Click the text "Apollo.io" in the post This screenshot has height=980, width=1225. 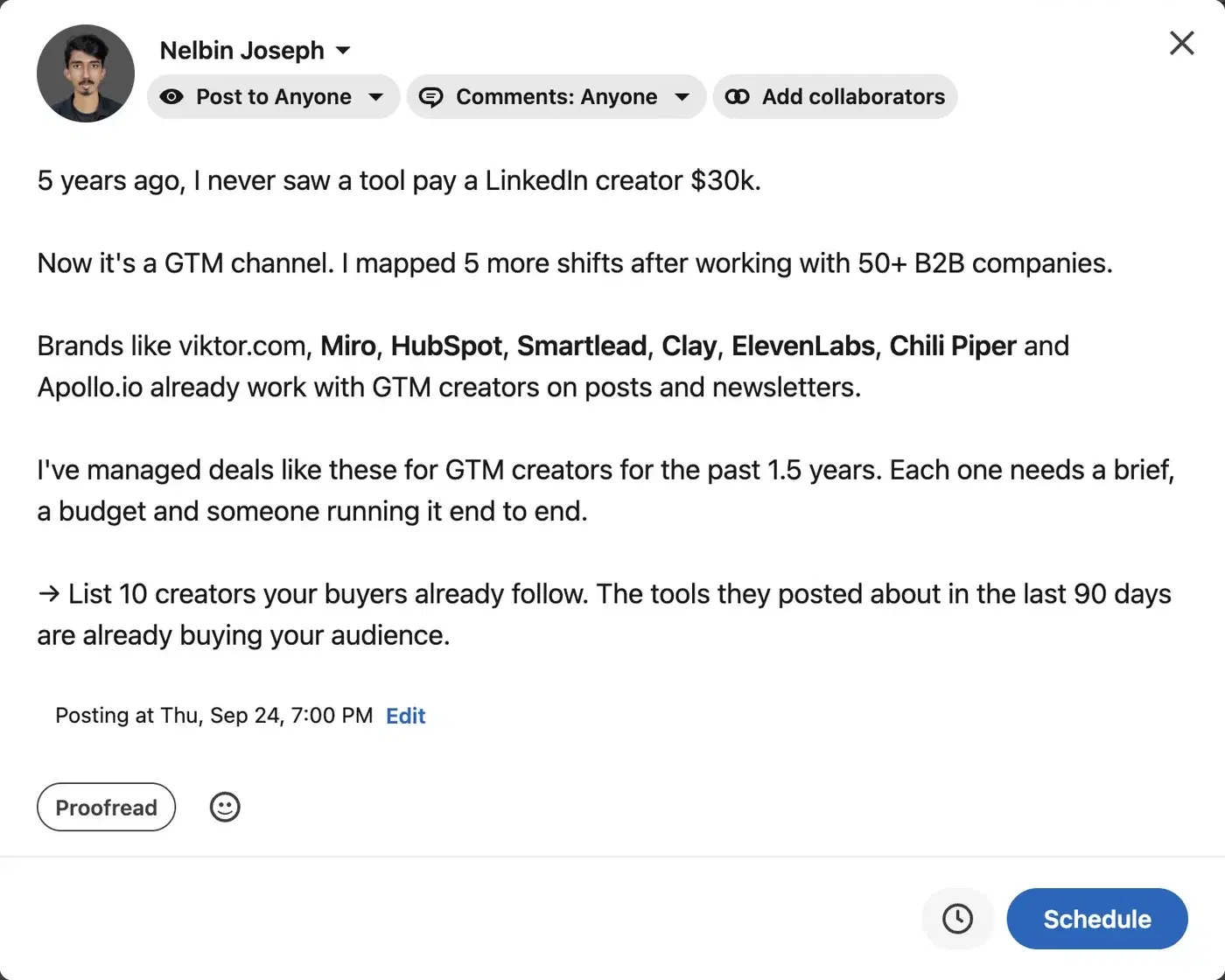click(x=89, y=387)
